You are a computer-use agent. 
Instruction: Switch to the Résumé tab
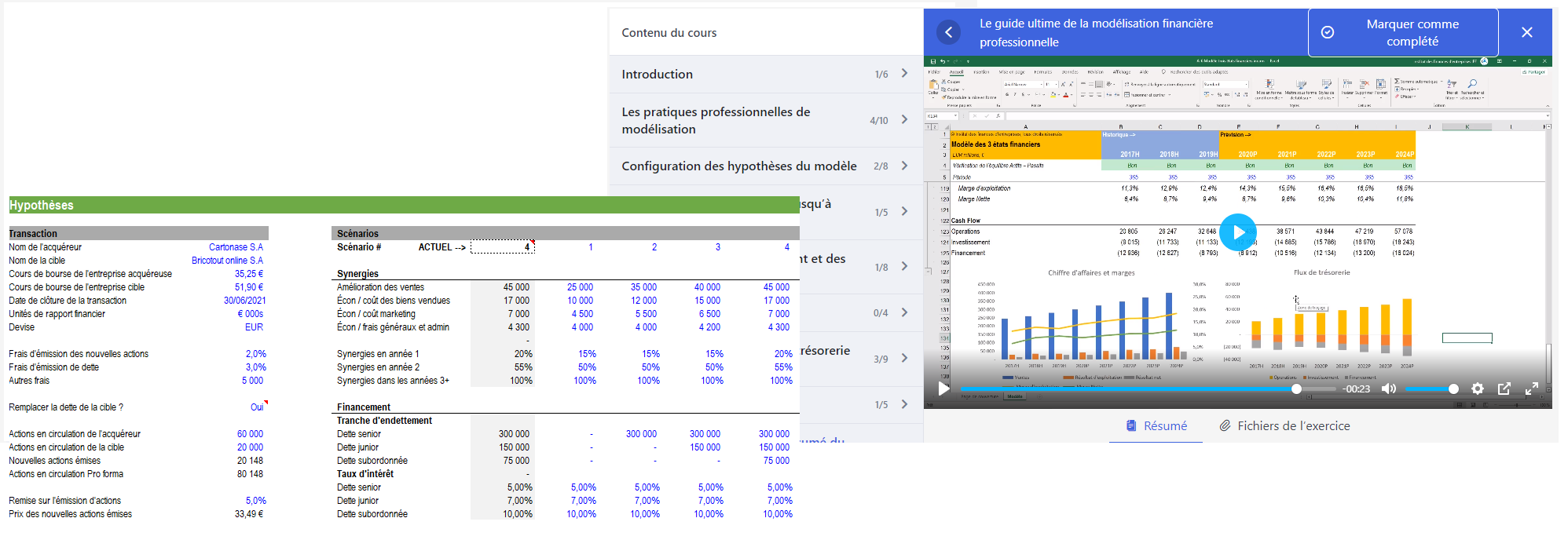(1156, 425)
